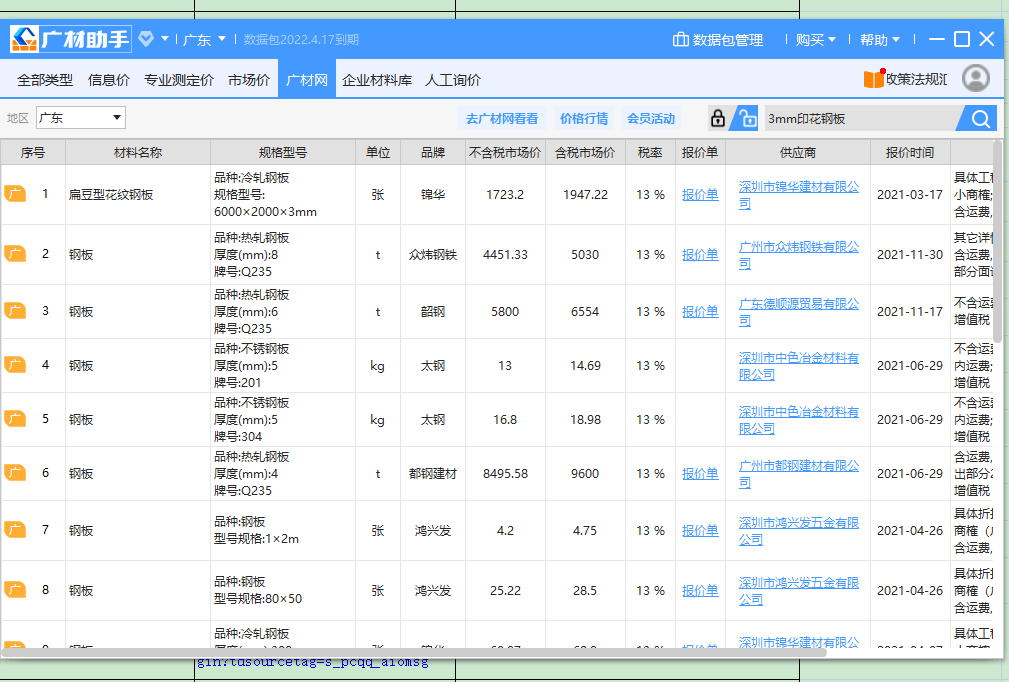This screenshot has height=682, width=1009.
Task: Switch to the 全部类型 tab
Action: (44, 80)
